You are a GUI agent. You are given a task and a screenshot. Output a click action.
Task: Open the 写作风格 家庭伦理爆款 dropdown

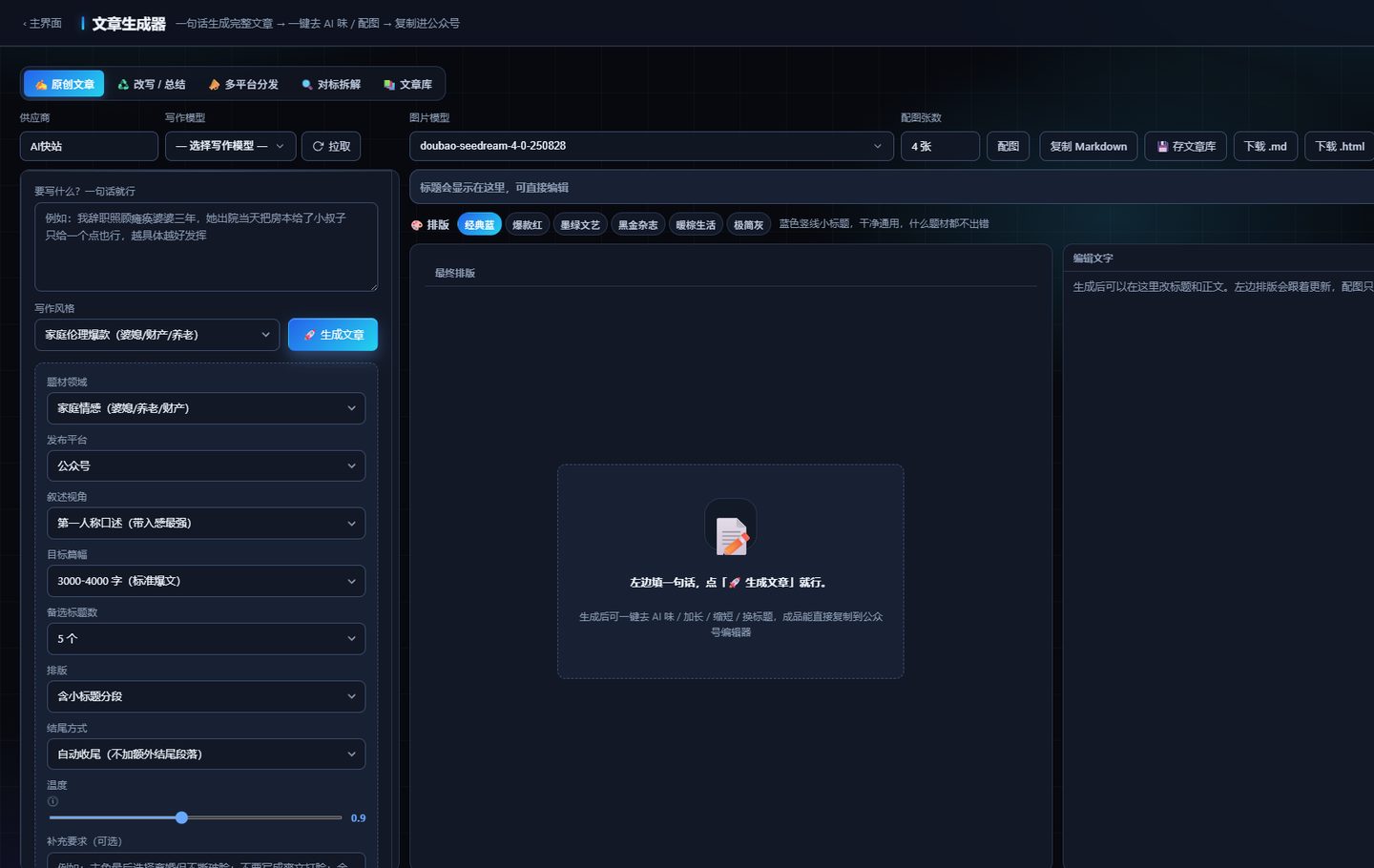click(157, 335)
